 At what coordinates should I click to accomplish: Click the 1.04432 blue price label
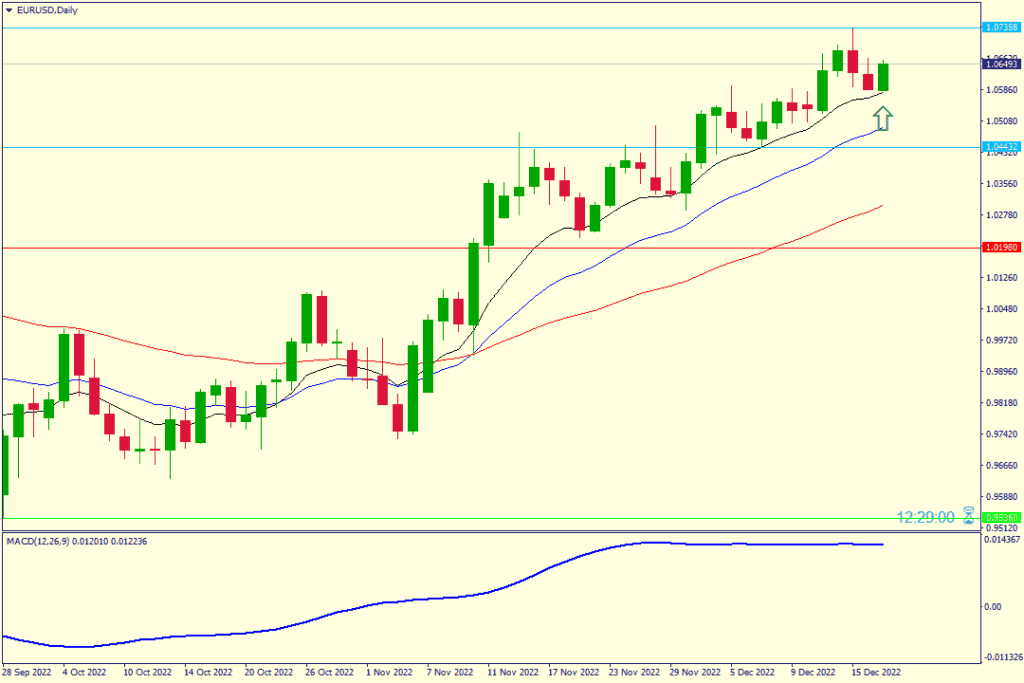[1001, 147]
